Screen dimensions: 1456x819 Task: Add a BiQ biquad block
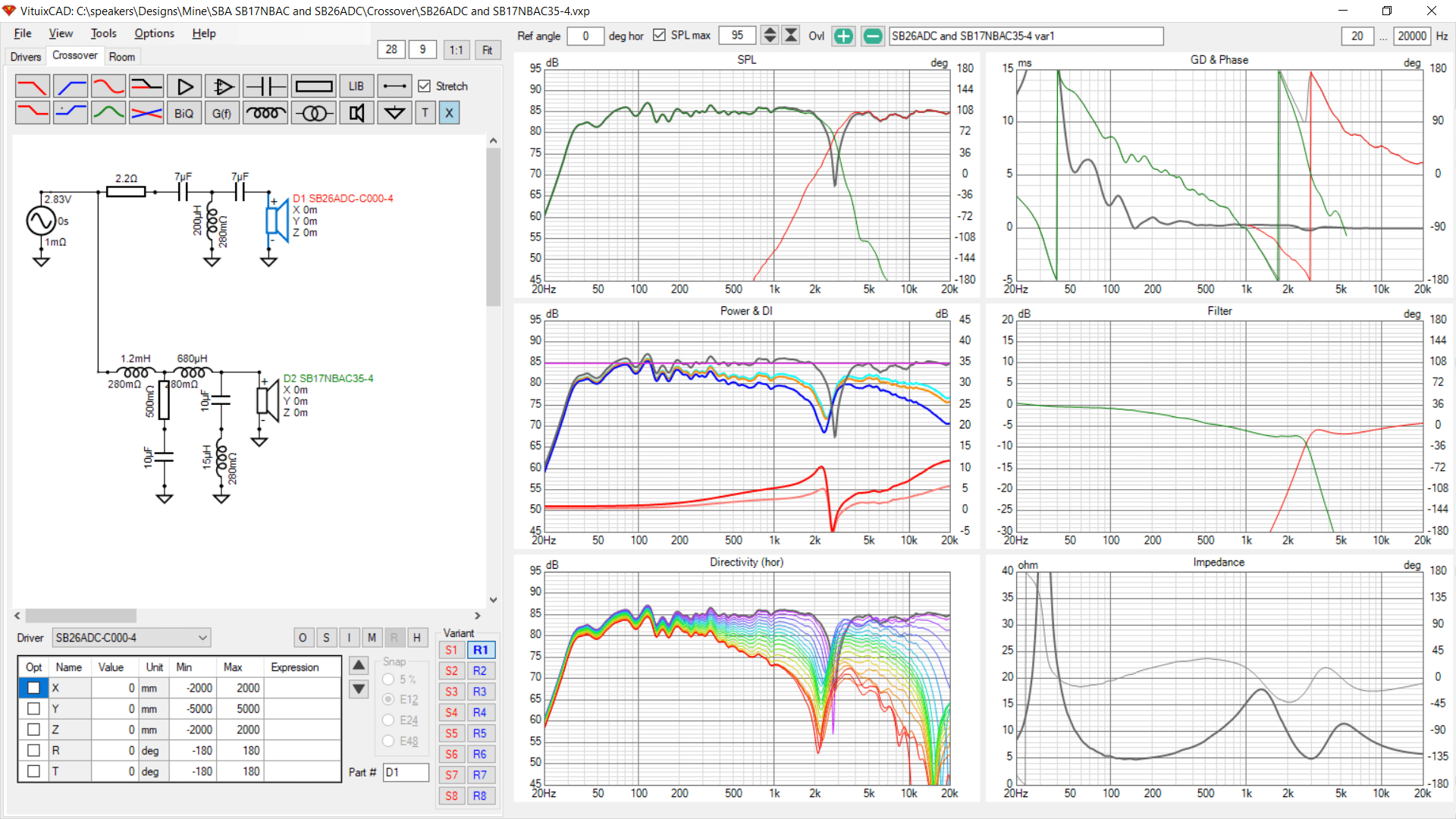click(x=184, y=113)
